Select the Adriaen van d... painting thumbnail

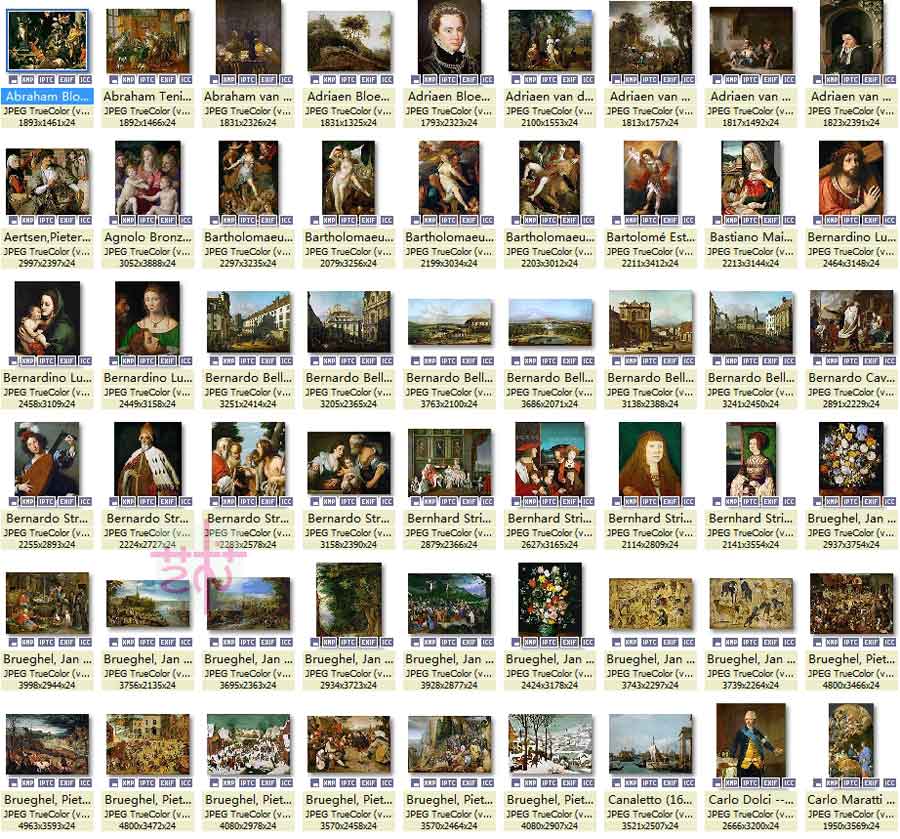click(x=550, y=41)
